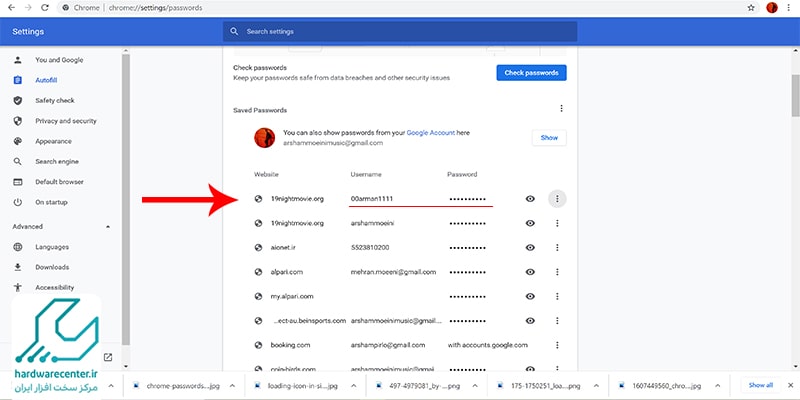Bookmark this page with the star icon
Image resolution: width=800 pixels, height=400 pixels.
[x=751, y=8]
